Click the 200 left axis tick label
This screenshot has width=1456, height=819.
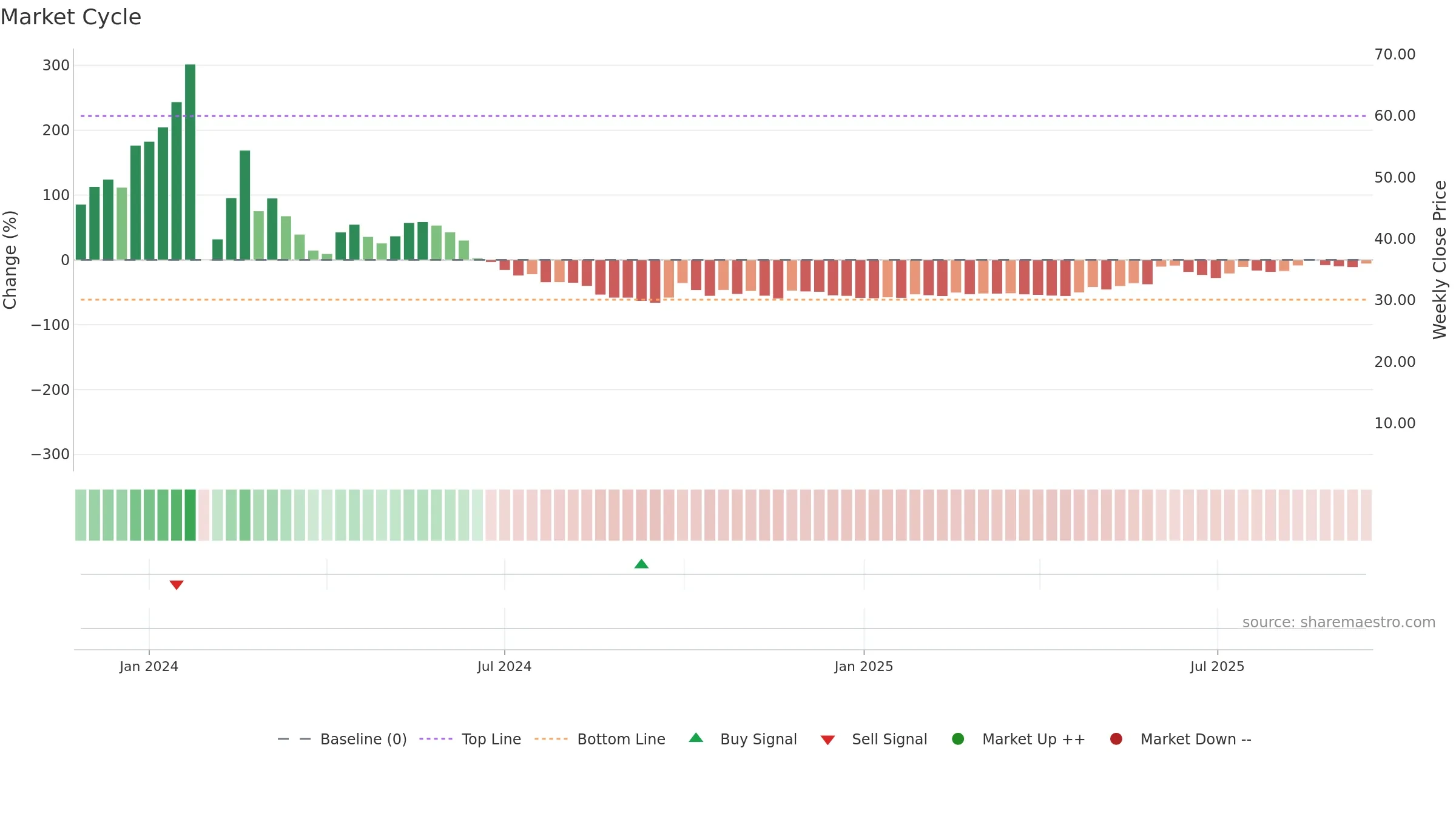[x=56, y=130]
